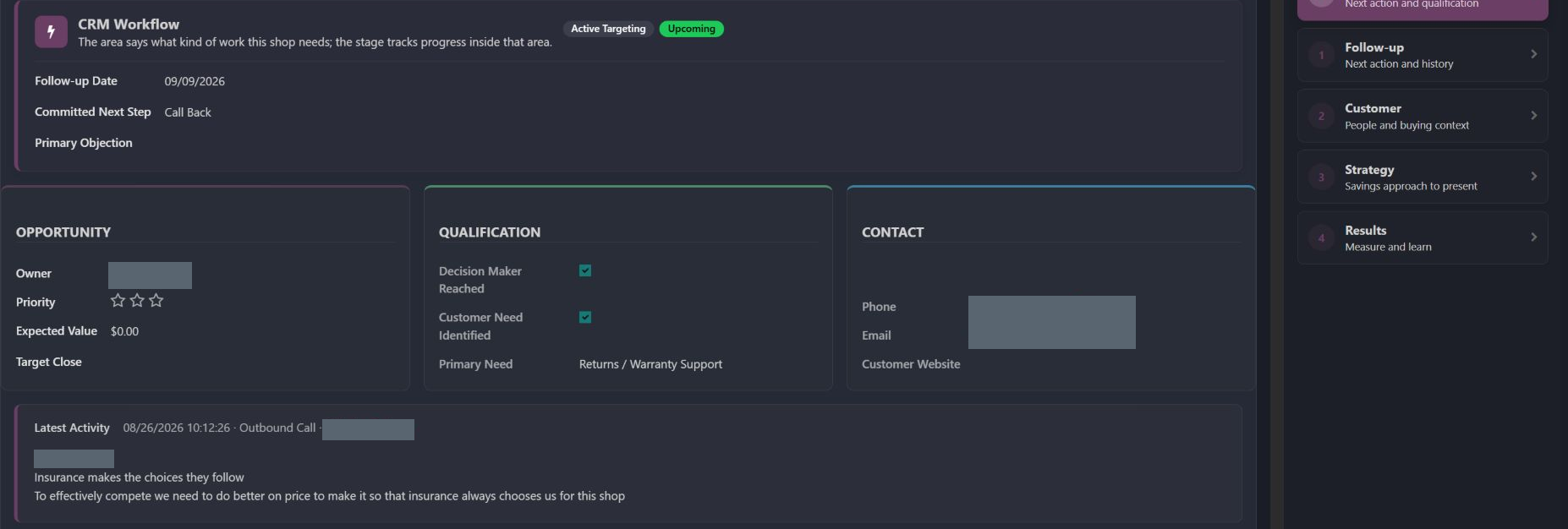The image size is (1568, 529).
Task: Expand the Results section chevron
Action: pos(1533,237)
